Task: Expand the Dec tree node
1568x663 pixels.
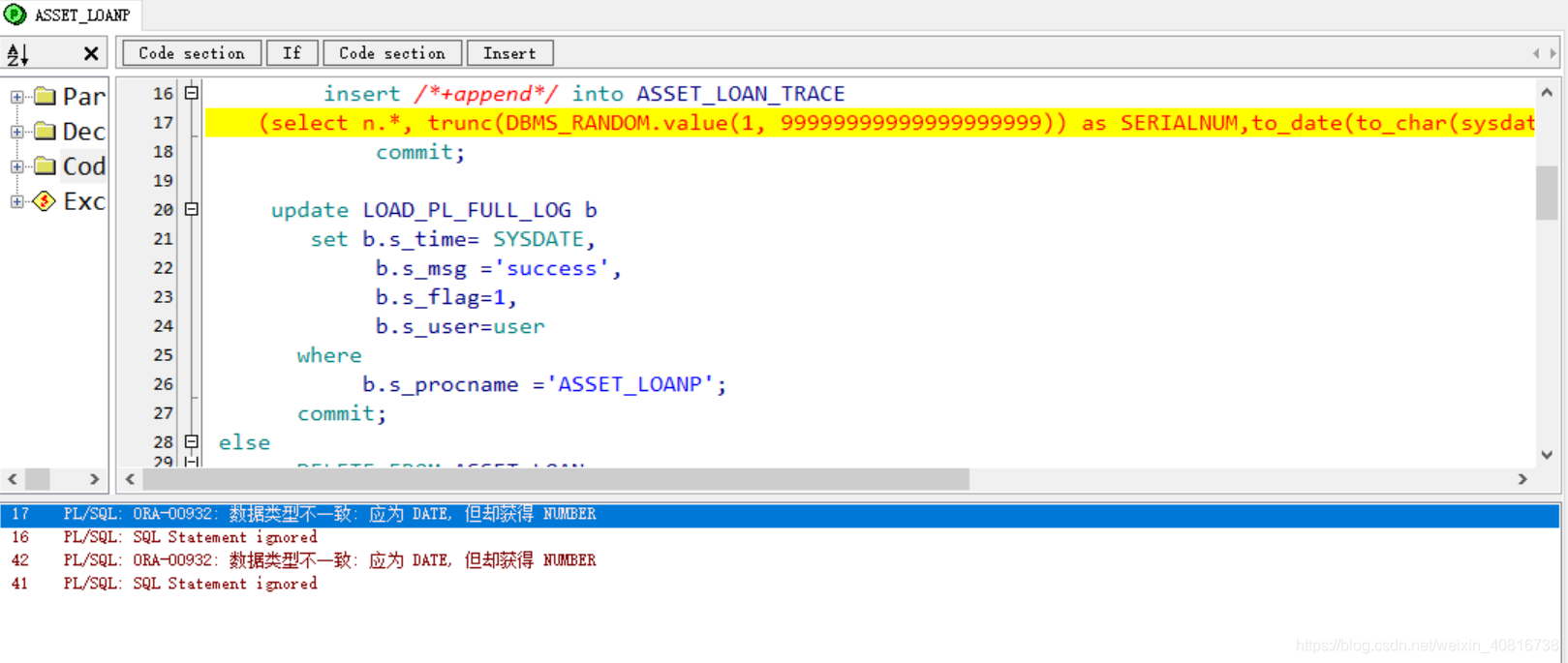Action: click(x=16, y=132)
